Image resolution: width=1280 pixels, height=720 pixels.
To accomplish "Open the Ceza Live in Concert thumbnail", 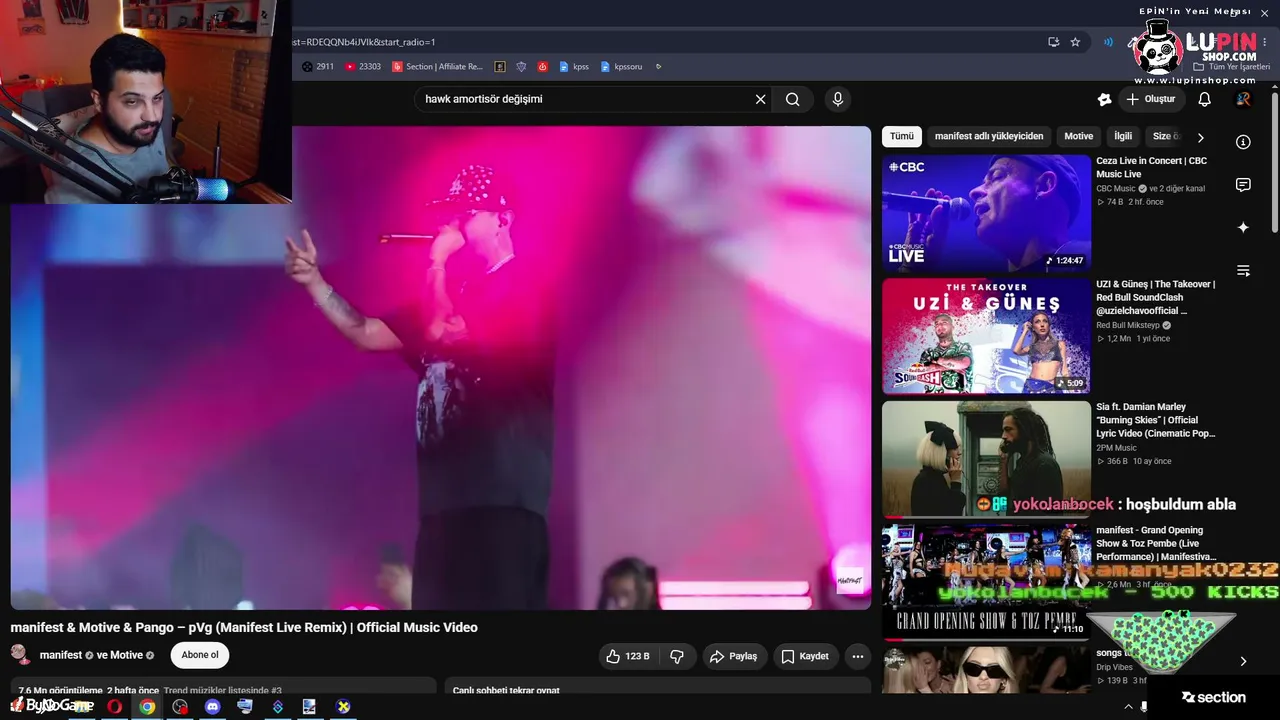I will click(x=986, y=212).
